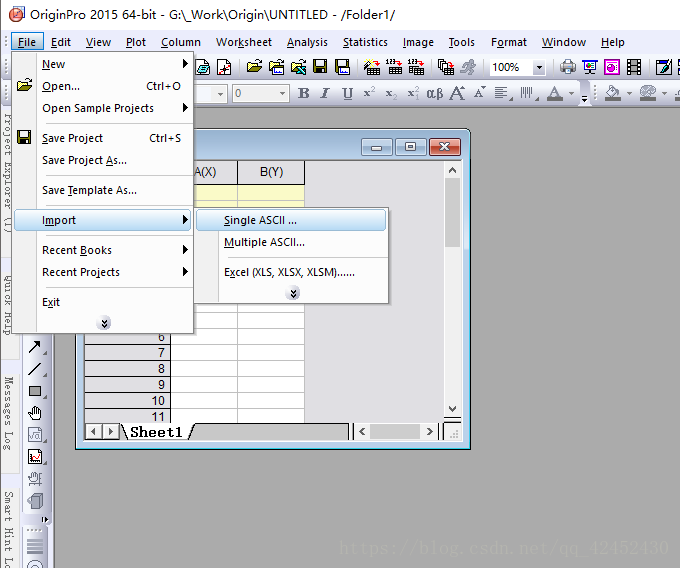Image resolution: width=680 pixels, height=568 pixels.
Task: Open the Analysis menu
Action: pyautogui.click(x=307, y=42)
